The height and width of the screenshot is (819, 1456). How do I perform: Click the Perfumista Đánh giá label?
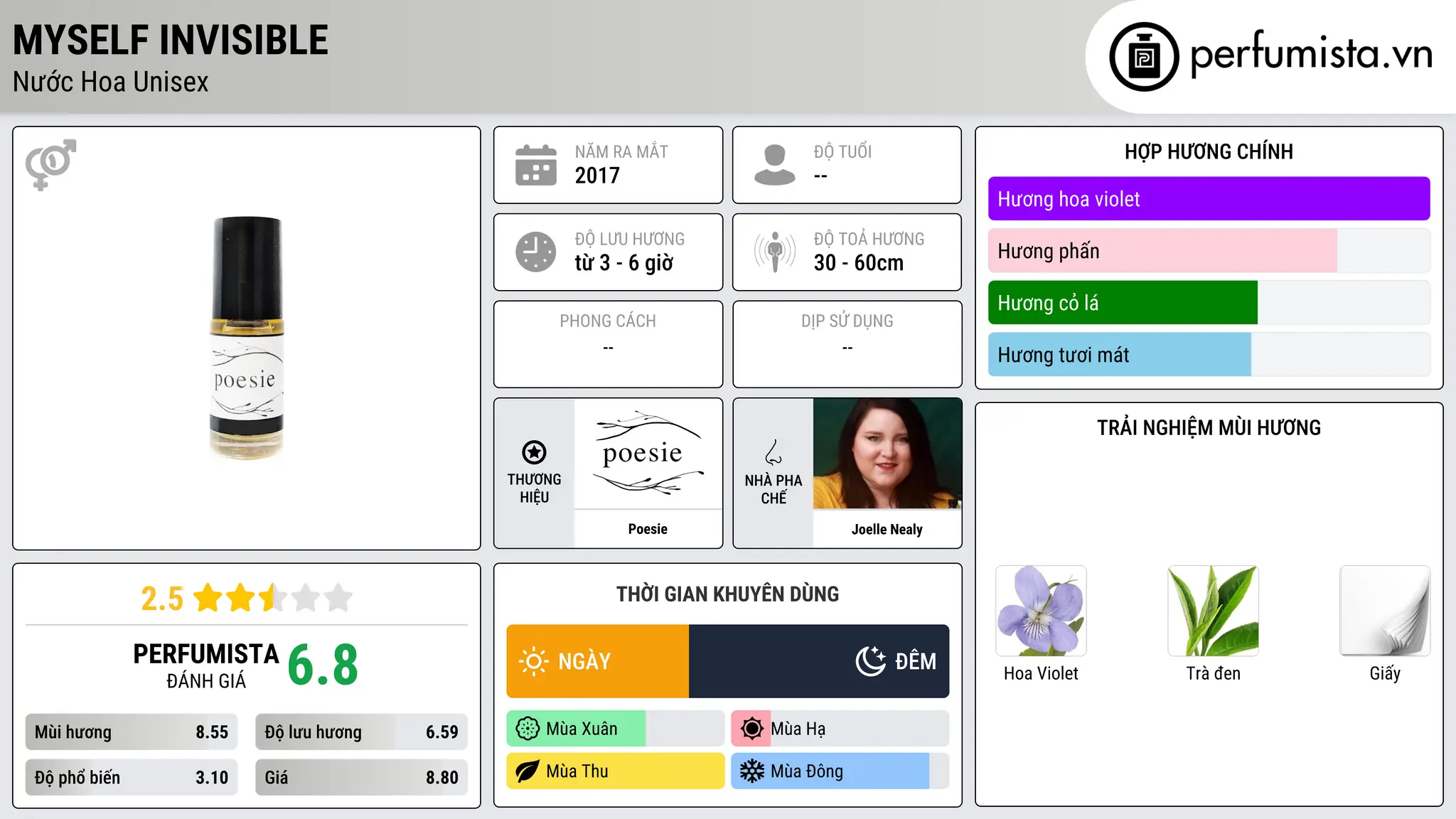pos(206,665)
